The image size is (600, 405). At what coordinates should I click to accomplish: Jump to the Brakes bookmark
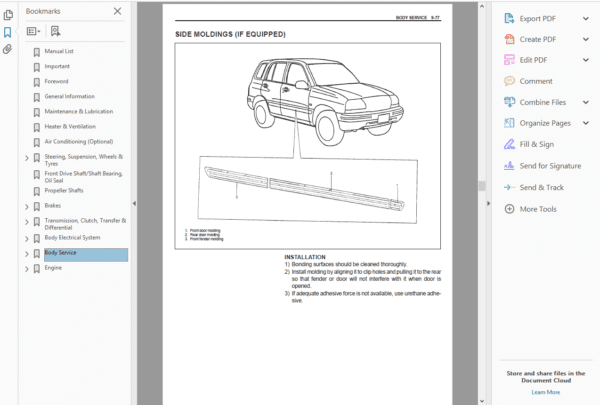point(52,206)
